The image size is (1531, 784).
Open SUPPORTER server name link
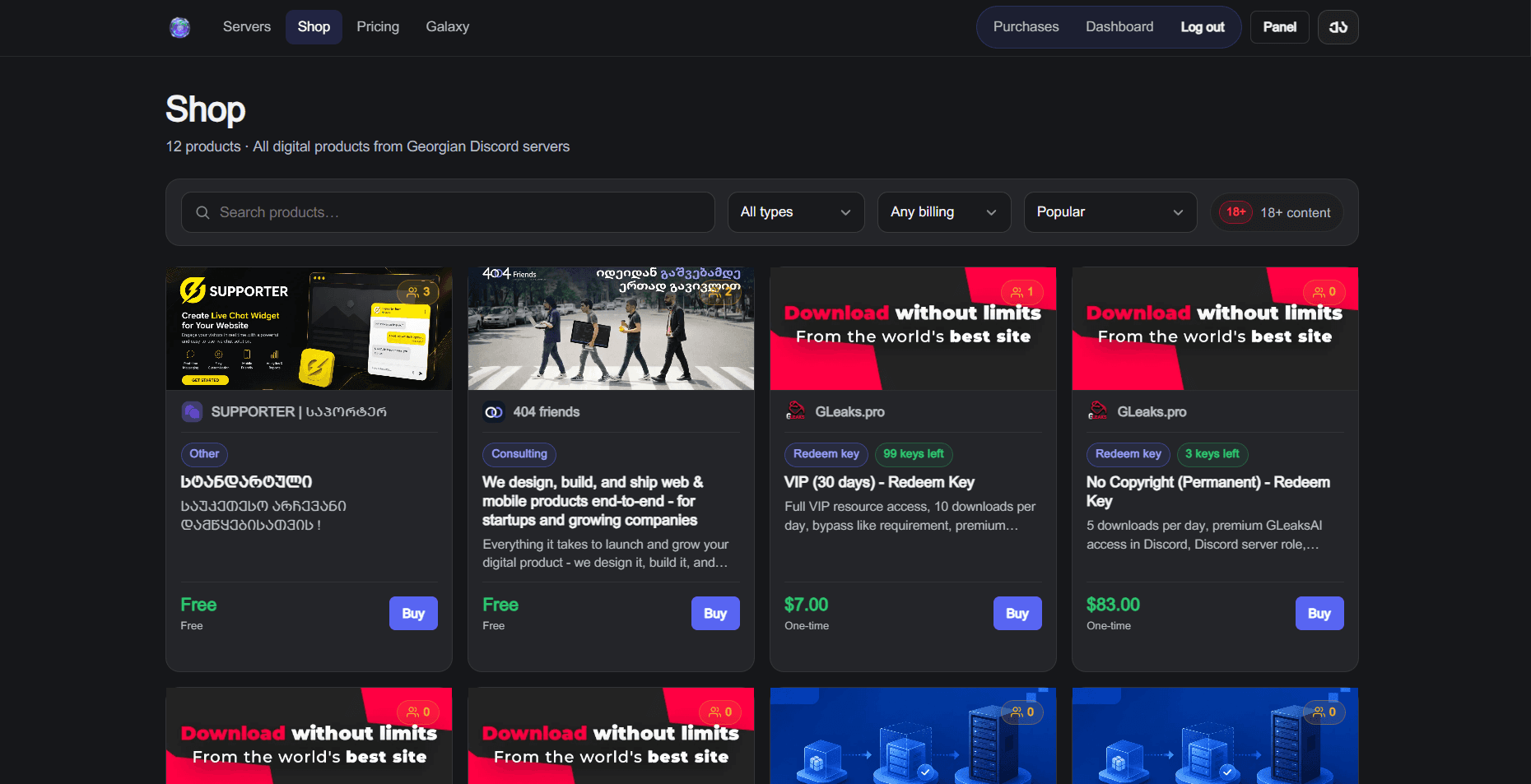299,411
